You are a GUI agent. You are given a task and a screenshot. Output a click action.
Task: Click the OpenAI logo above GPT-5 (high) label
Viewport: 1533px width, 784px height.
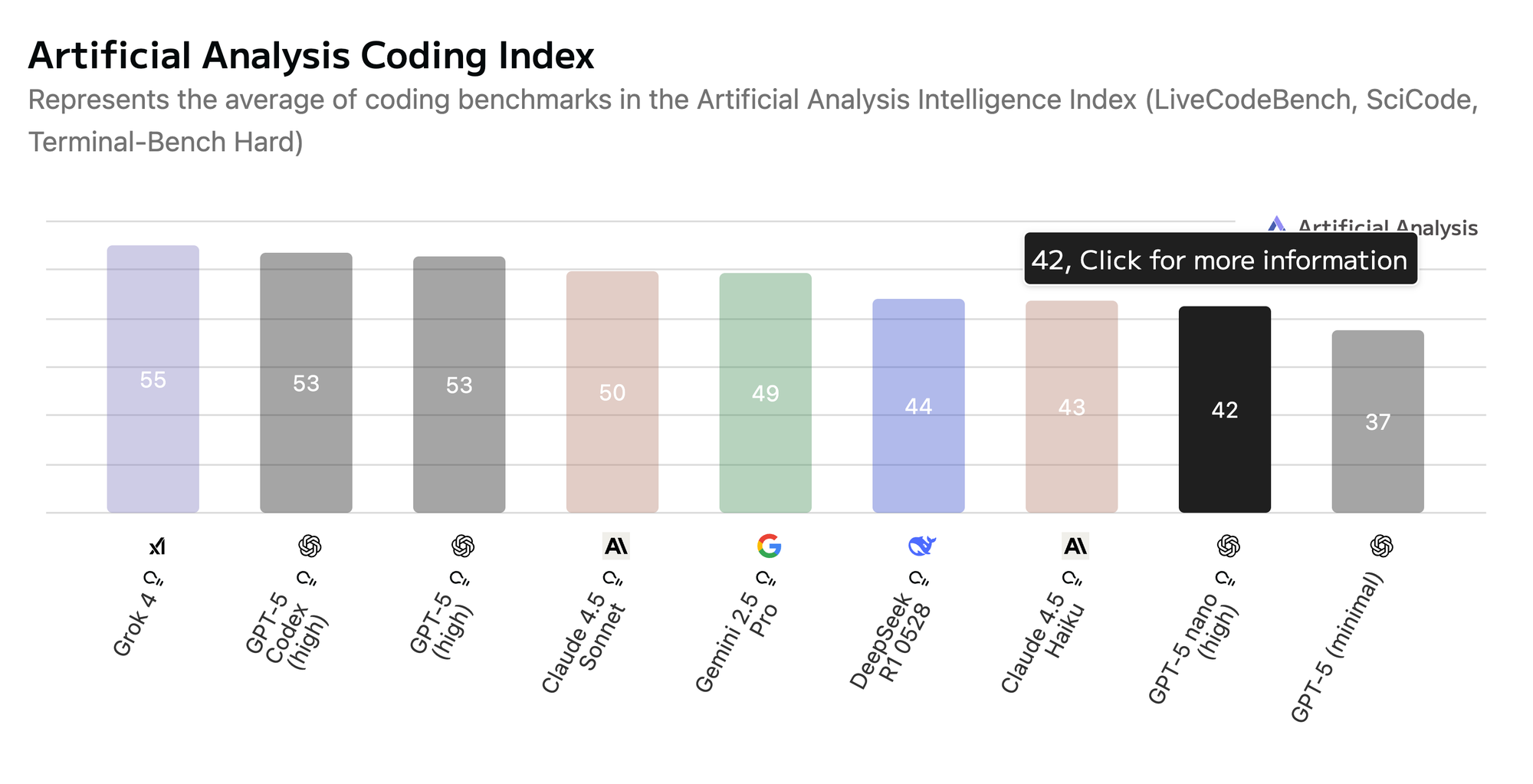click(462, 546)
